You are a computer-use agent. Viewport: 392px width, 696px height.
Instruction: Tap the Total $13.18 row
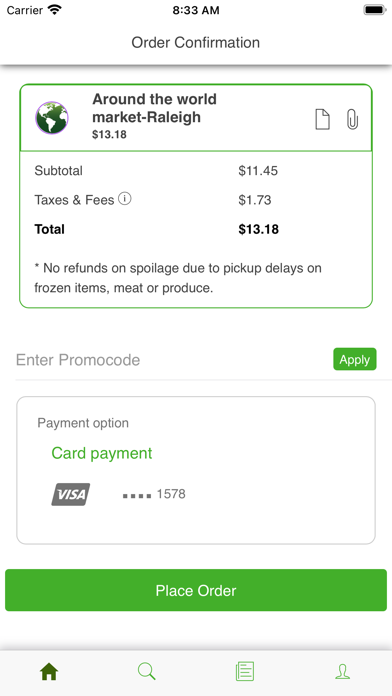[196, 229]
